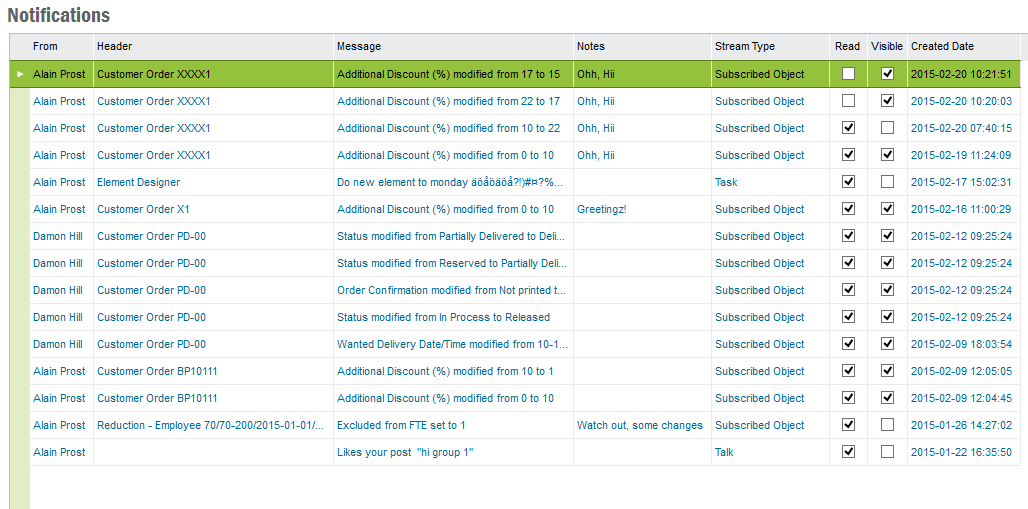
Task: Click the Notes column header
Action: point(590,46)
